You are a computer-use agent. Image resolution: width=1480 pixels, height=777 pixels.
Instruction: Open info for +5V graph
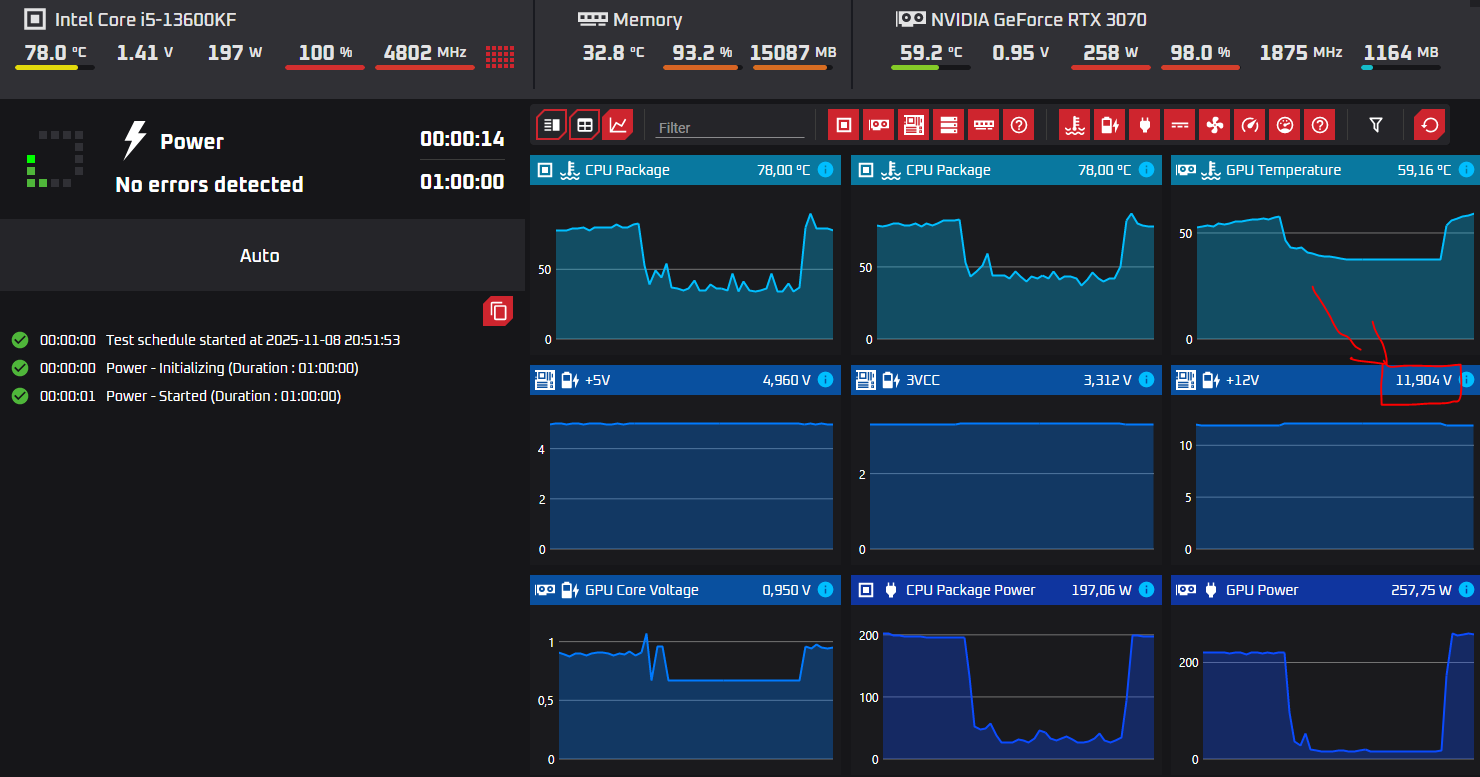pyautogui.click(x=825, y=380)
